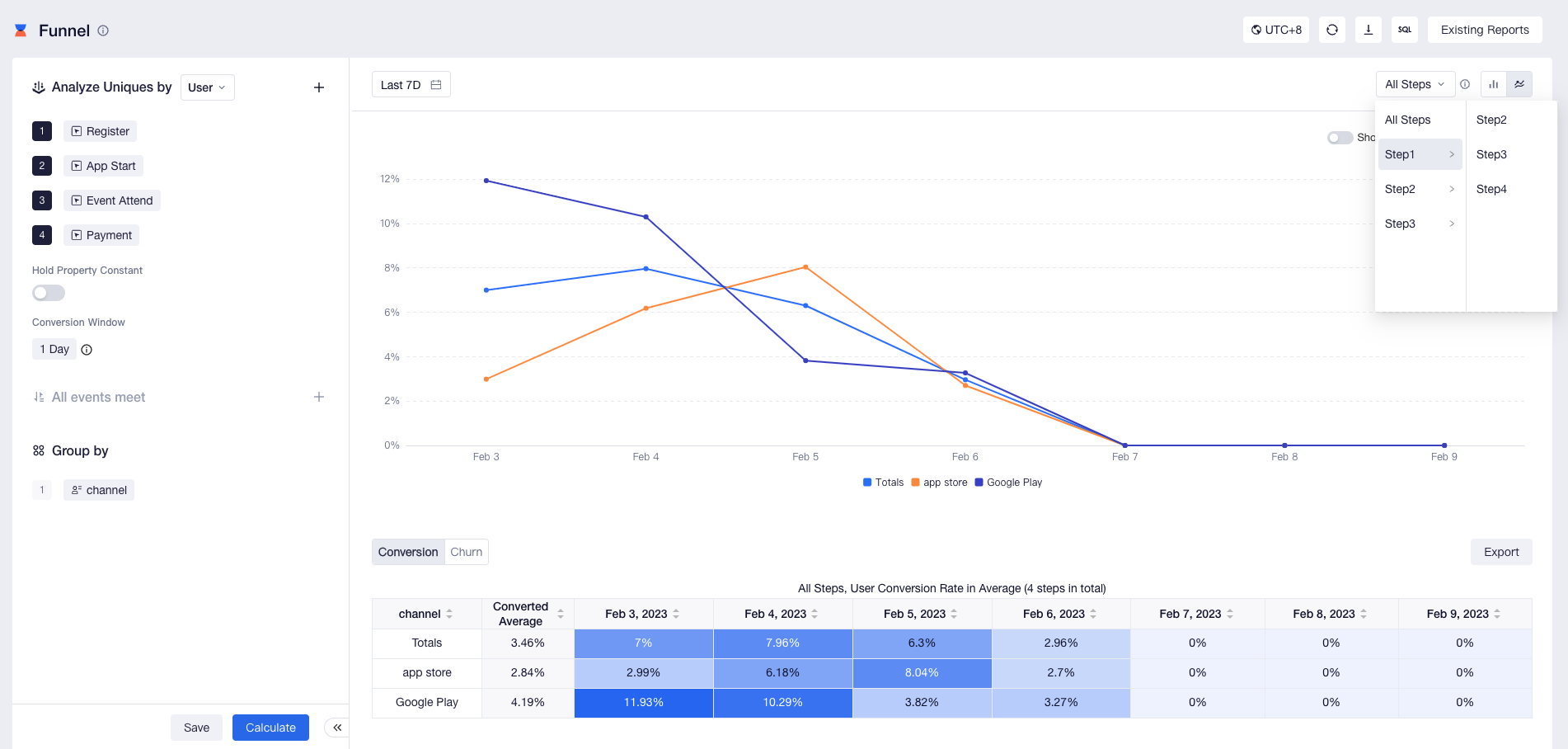Image resolution: width=1568 pixels, height=749 pixels.
Task: Choose Step4 in the steps submenu
Action: (x=1491, y=189)
